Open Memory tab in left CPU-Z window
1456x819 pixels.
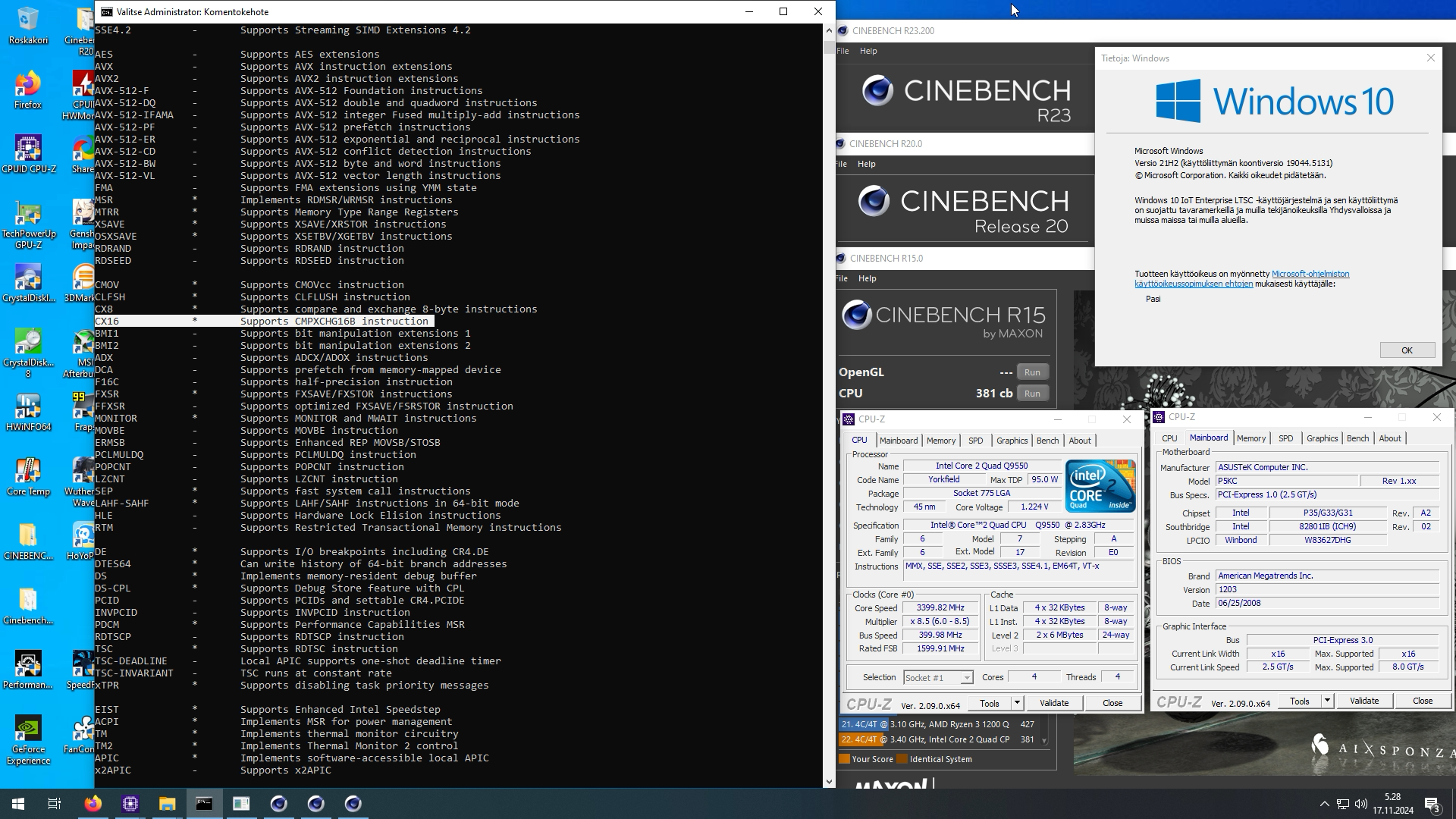(x=940, y=441)
